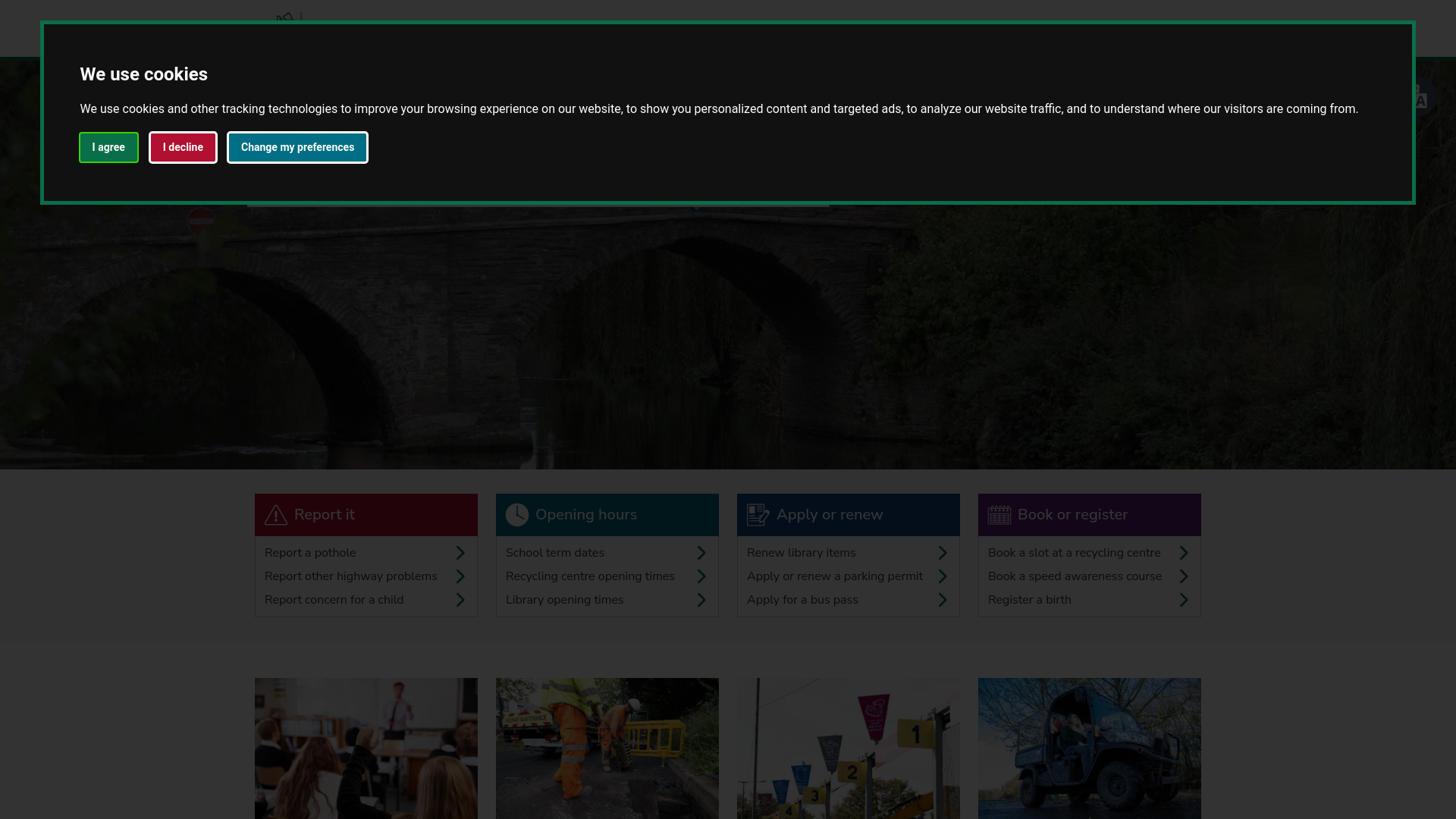Viewport: 1456px width, 819px height.
Task: Open Report concern for a child link
Action: click(334, 600)
